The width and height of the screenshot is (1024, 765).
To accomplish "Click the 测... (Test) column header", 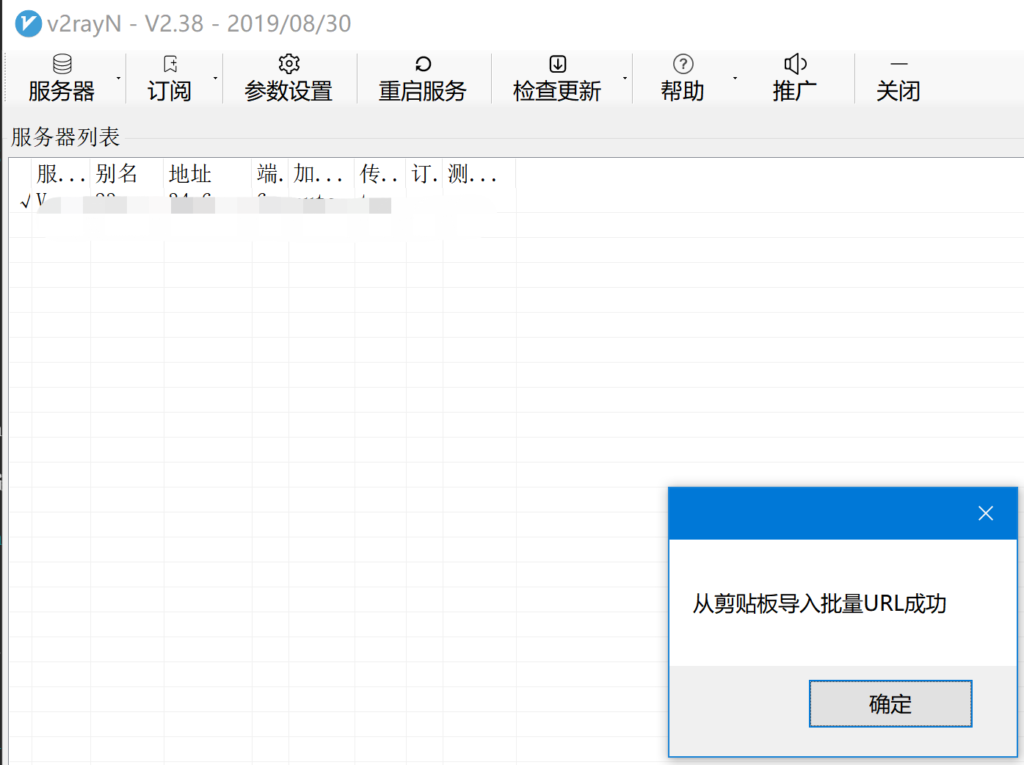I will coord(479,174).
